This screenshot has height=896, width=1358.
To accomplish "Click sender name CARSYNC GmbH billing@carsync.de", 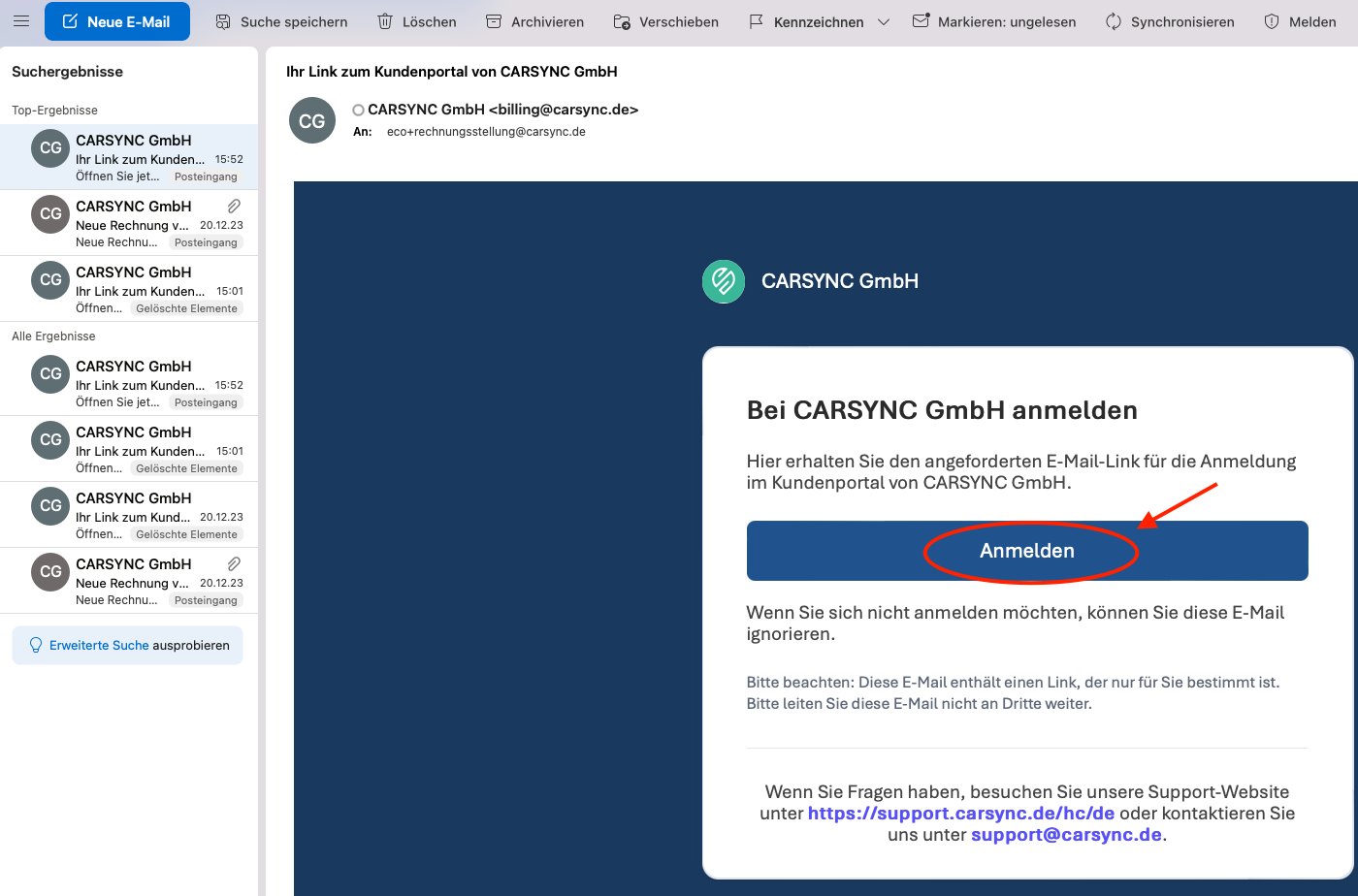I will pyautogui.click(x=502, y=110).
